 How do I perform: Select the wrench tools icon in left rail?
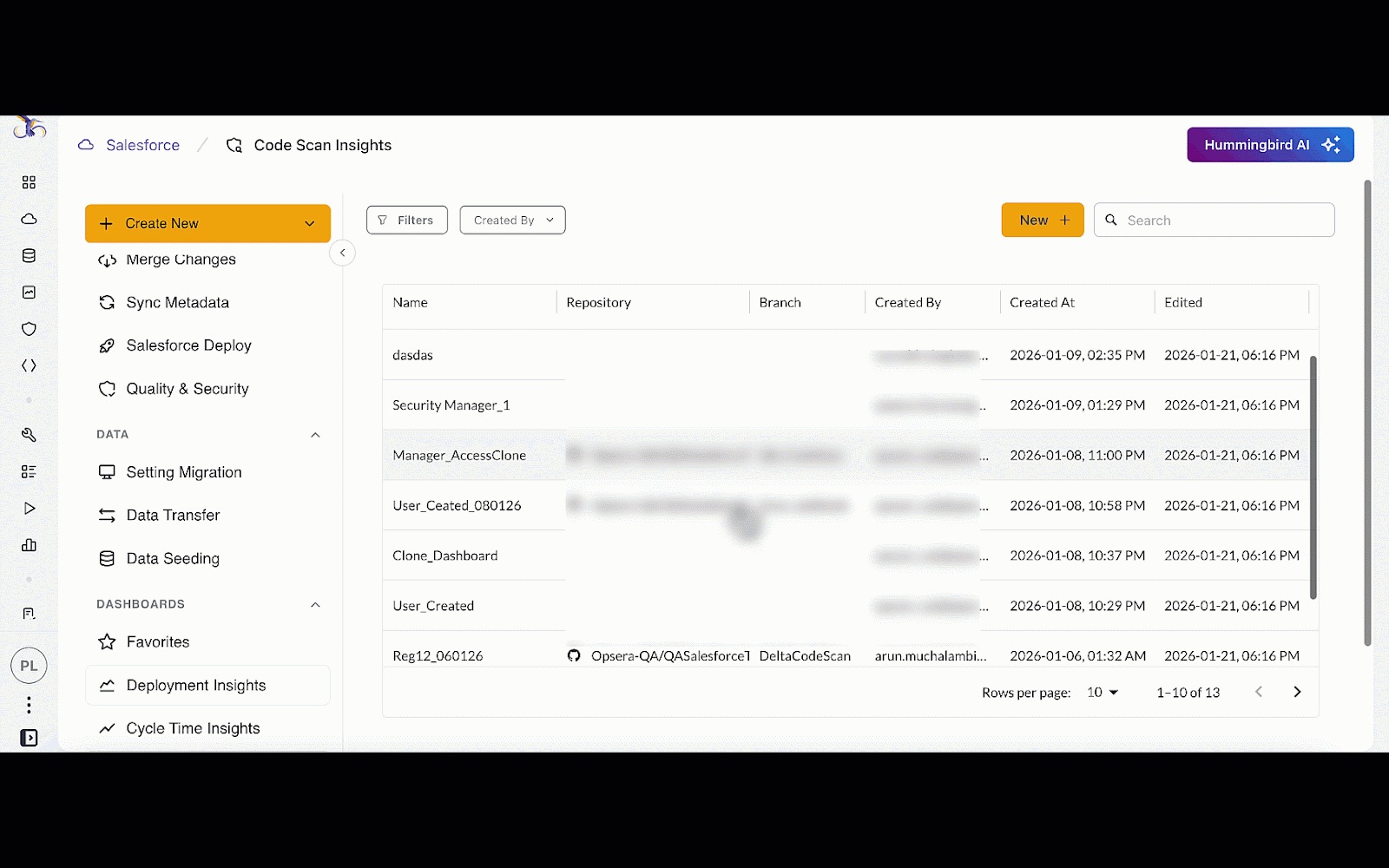[29, 435]
